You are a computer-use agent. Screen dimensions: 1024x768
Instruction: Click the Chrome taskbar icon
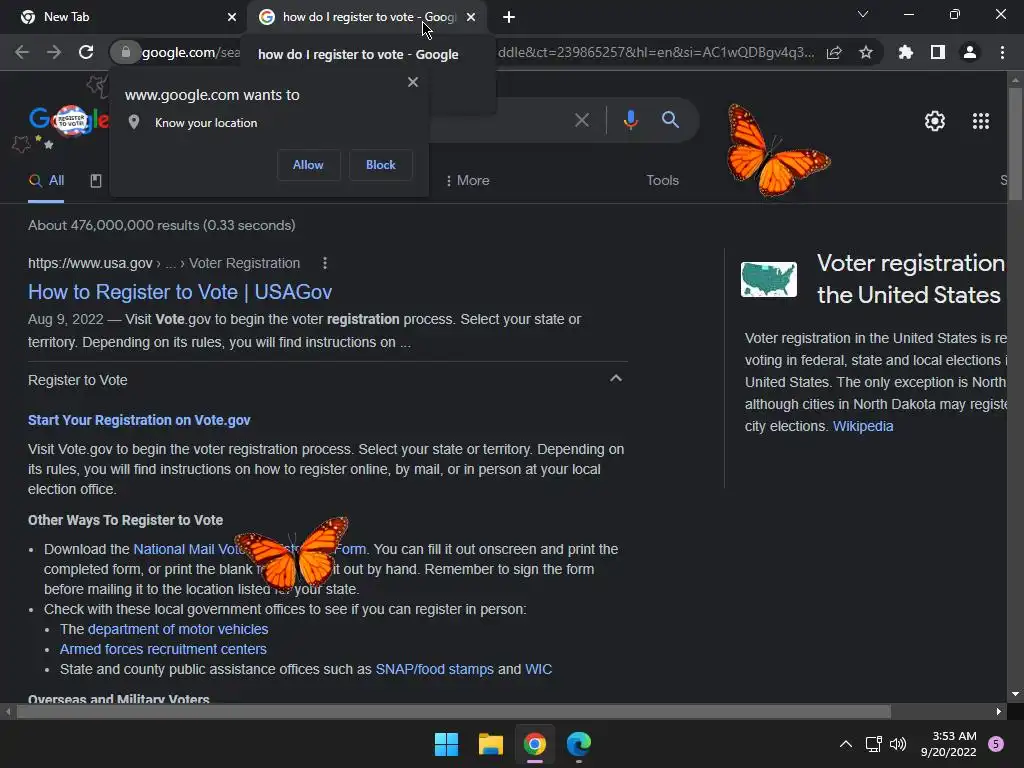pos(534,744)
